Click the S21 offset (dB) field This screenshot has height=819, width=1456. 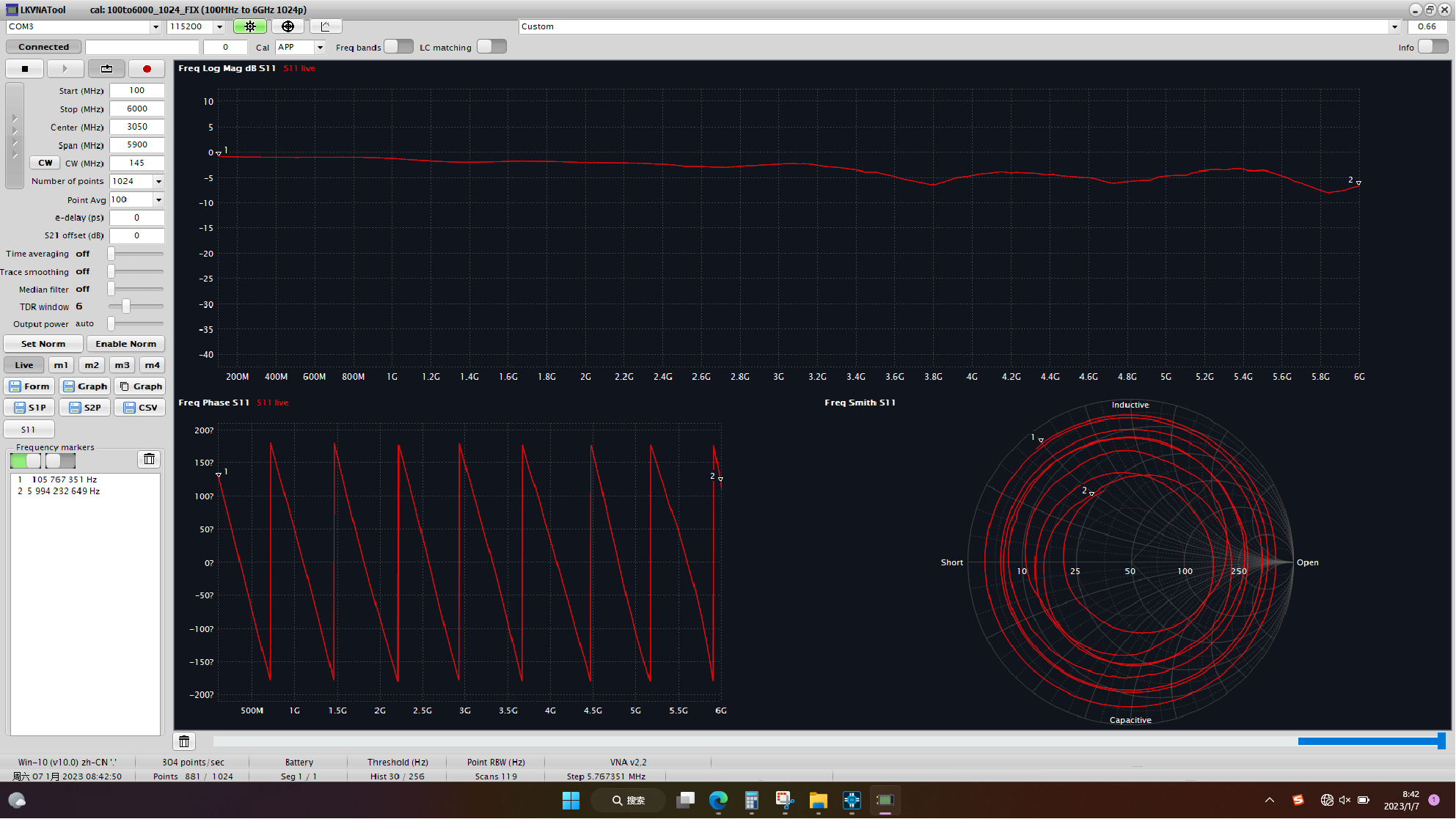coord(137,235)
